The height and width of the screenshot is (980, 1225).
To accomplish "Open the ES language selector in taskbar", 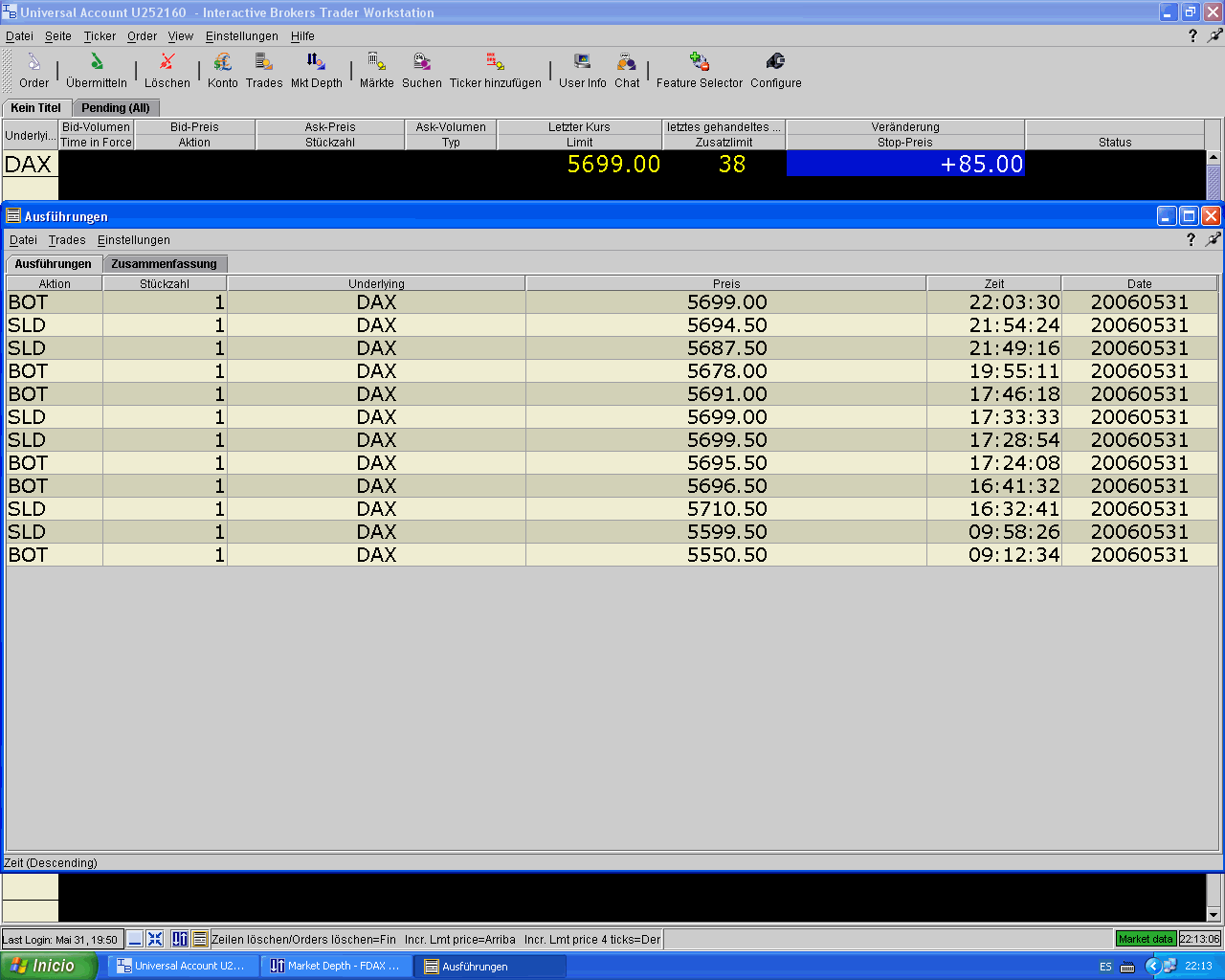I will click(1105, 967).
